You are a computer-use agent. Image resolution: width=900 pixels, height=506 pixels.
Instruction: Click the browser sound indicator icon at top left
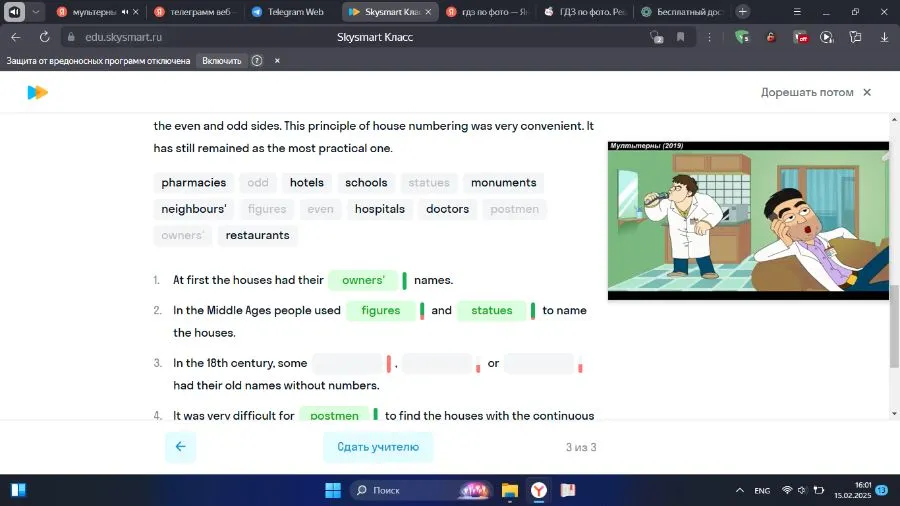pyautogui.click(x=14, y=11)
